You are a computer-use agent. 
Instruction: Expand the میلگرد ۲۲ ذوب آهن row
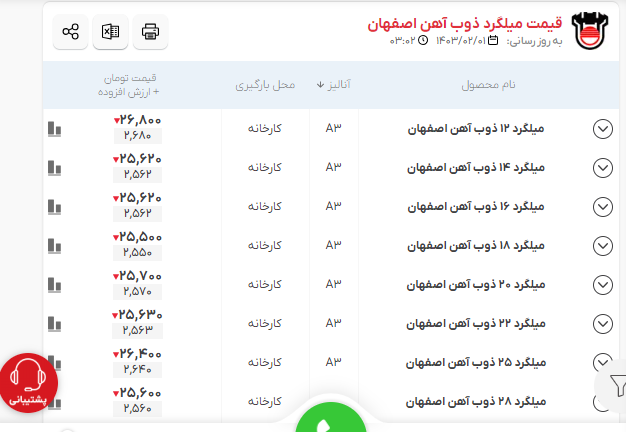click(603, 324)
